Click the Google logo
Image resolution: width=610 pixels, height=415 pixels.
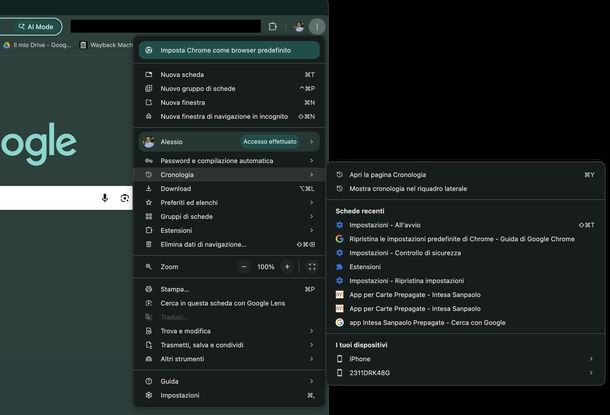(x=38, y=144)
